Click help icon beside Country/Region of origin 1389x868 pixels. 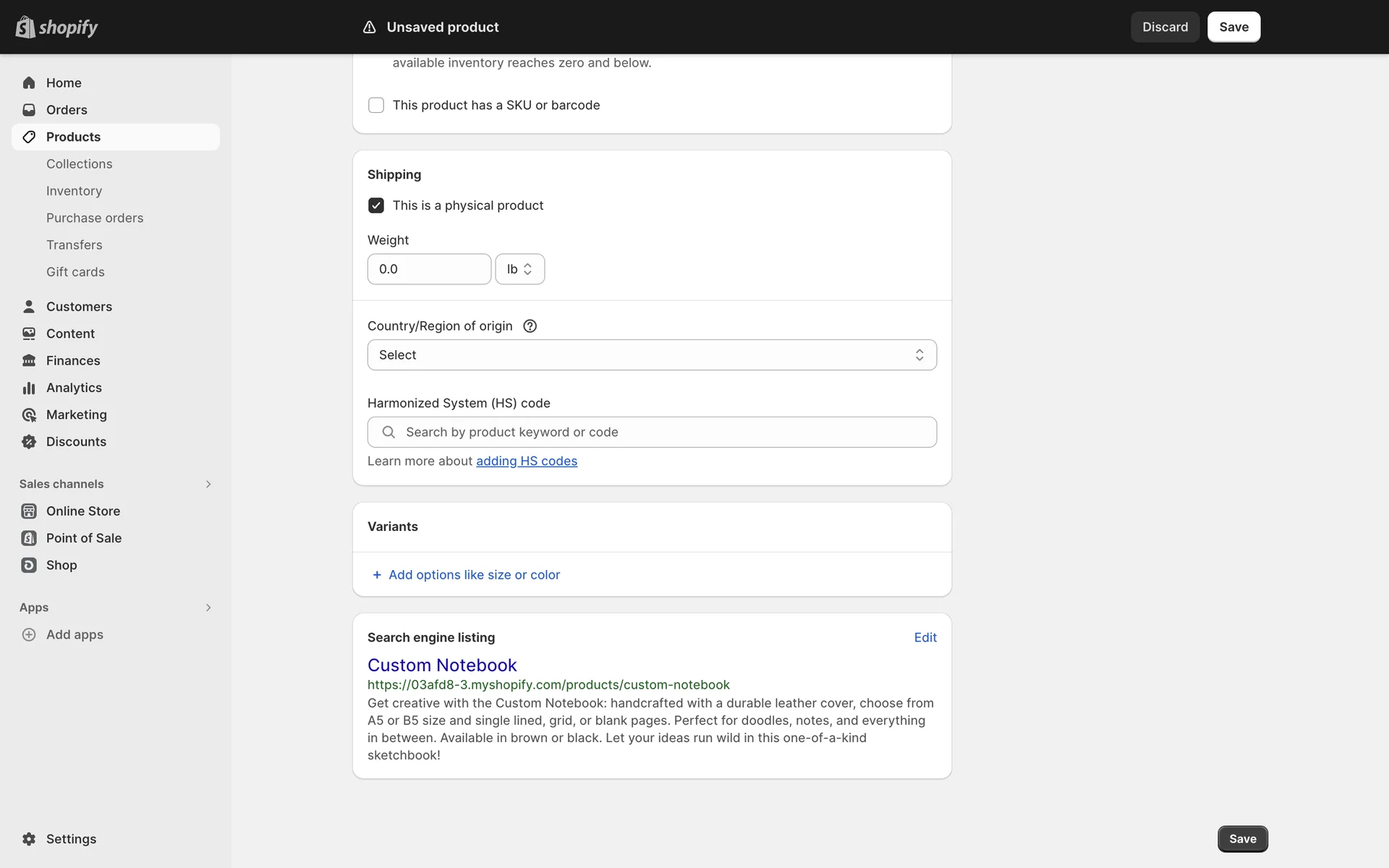click(x=530, y=326)
